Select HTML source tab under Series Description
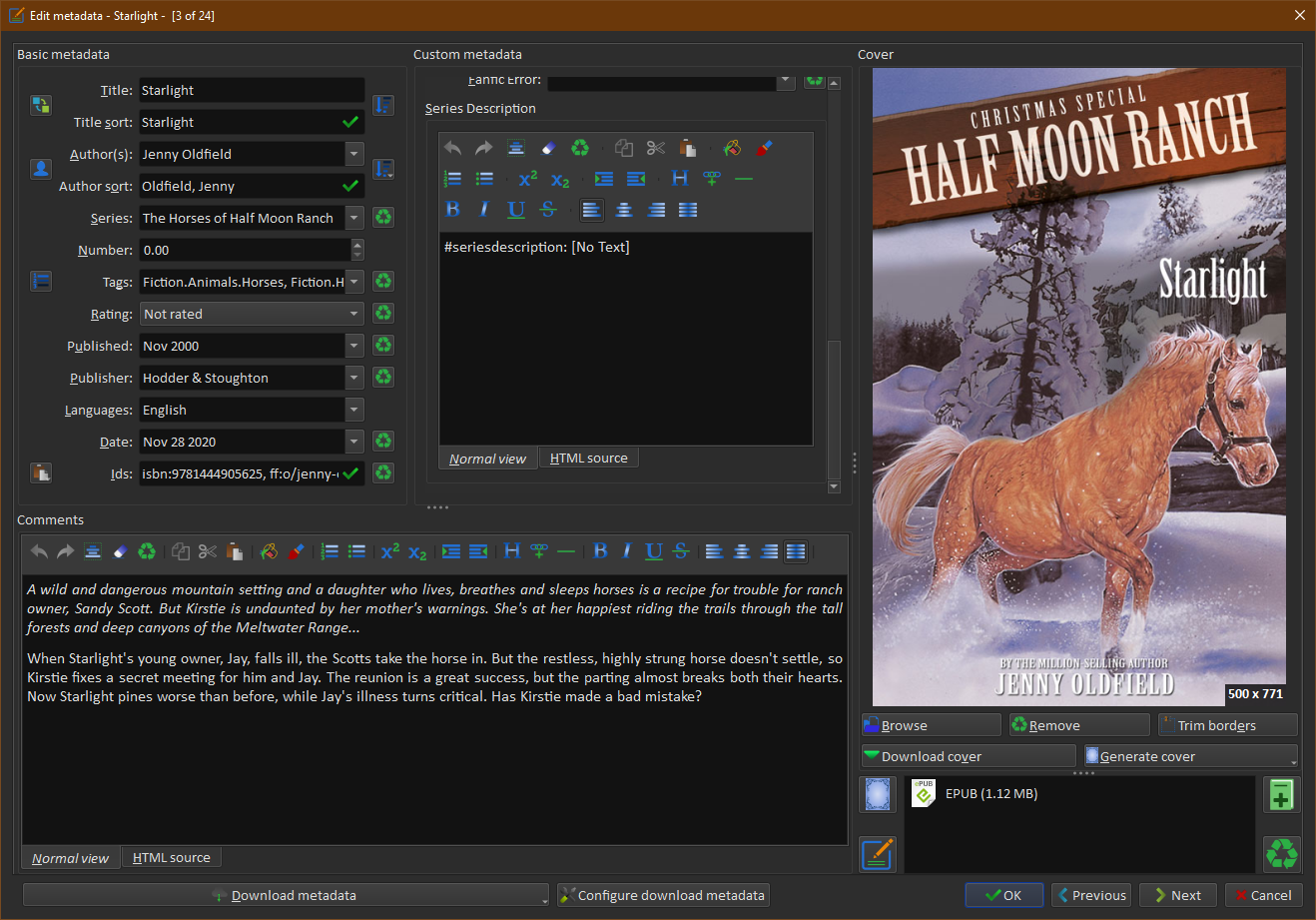This screenshot has width=1316, height=920. click(x=588, y=459)
